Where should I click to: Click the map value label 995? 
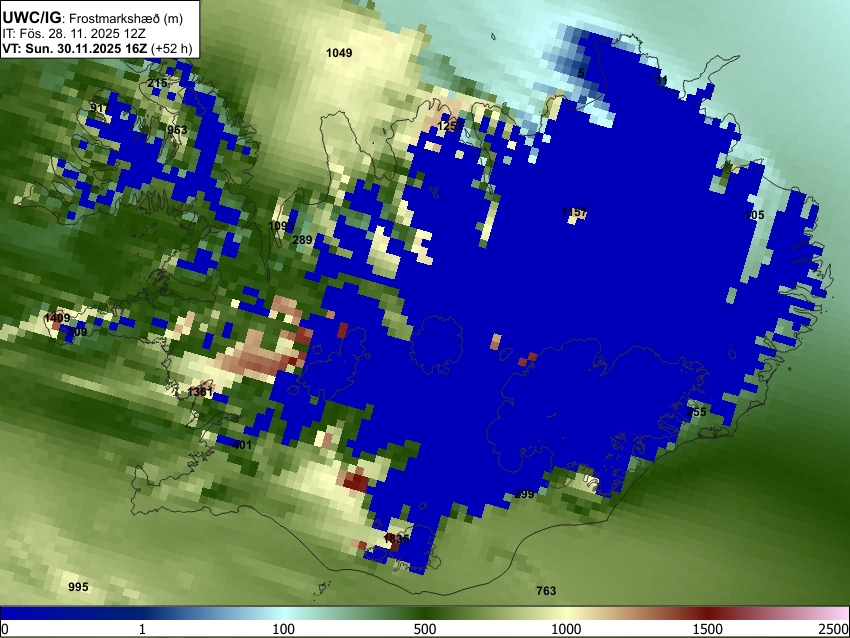pos(78,587)
